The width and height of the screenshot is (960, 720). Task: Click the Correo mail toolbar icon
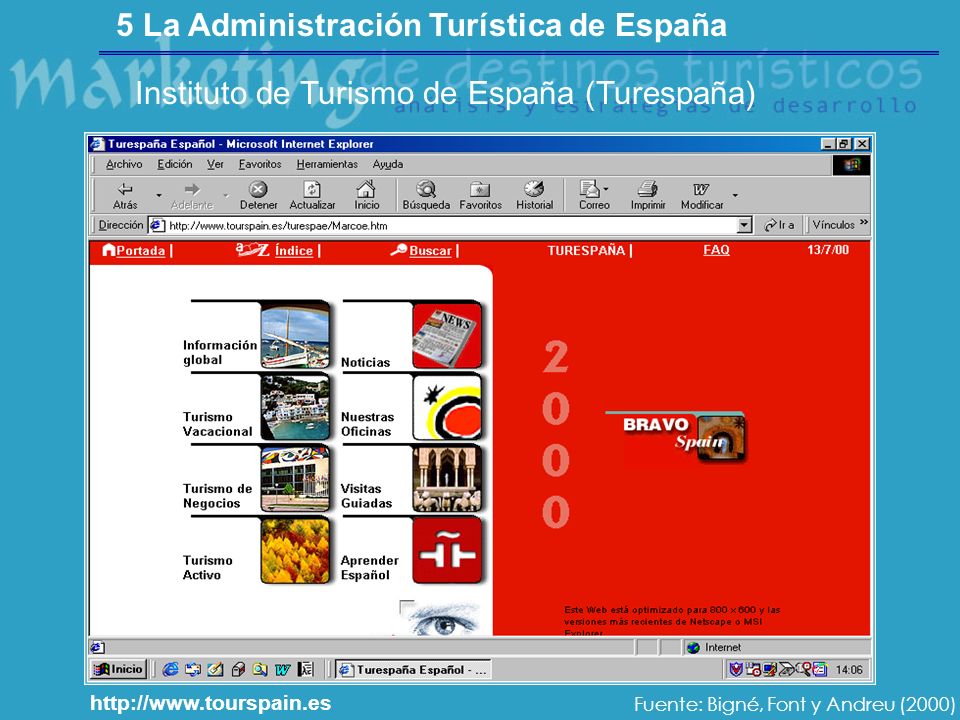tap(590, 189)
